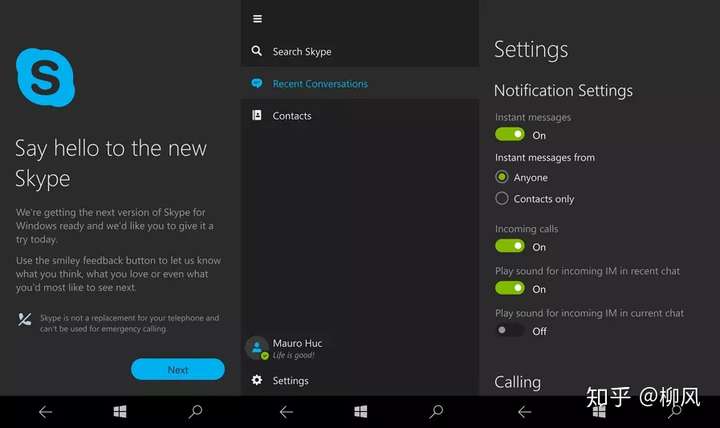720x428 pixels.
Task: Select Anyone for instant messages
Action: (x=502, y=177)
